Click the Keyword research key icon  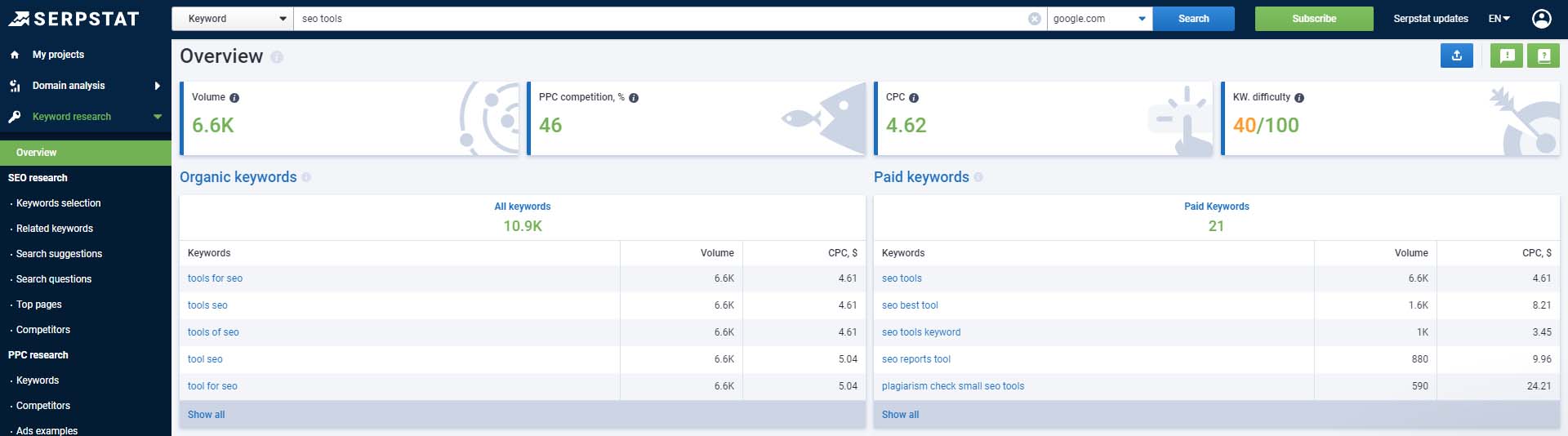(15, 117)
